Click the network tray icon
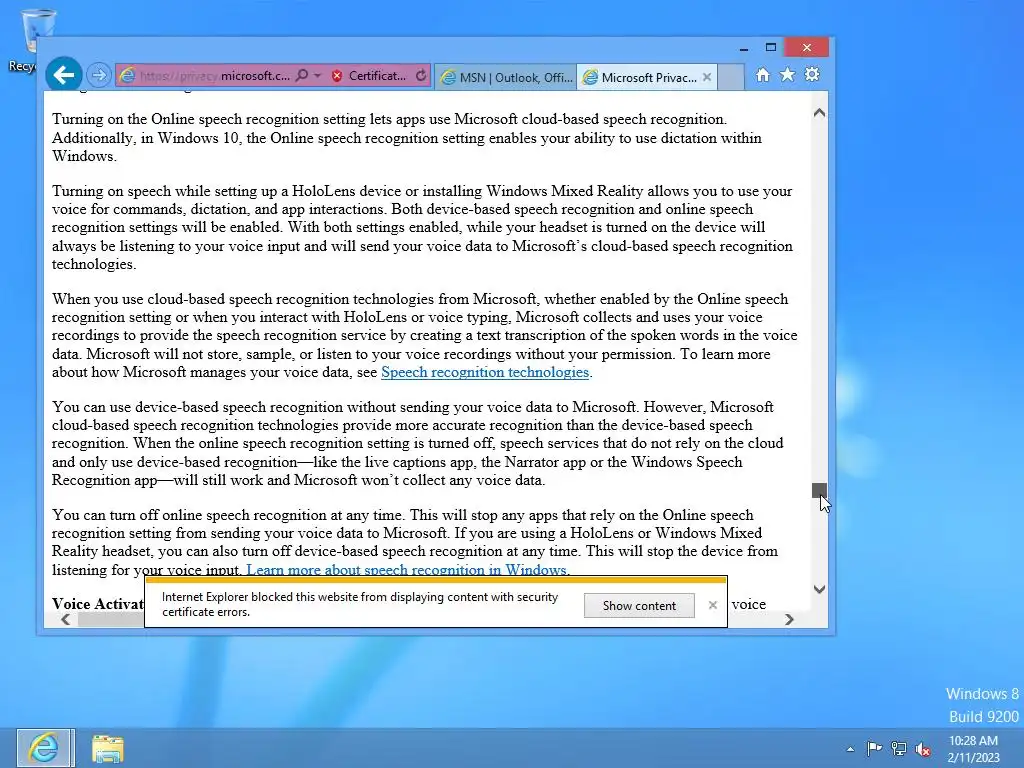1024x768 pixels. (899, 749)
